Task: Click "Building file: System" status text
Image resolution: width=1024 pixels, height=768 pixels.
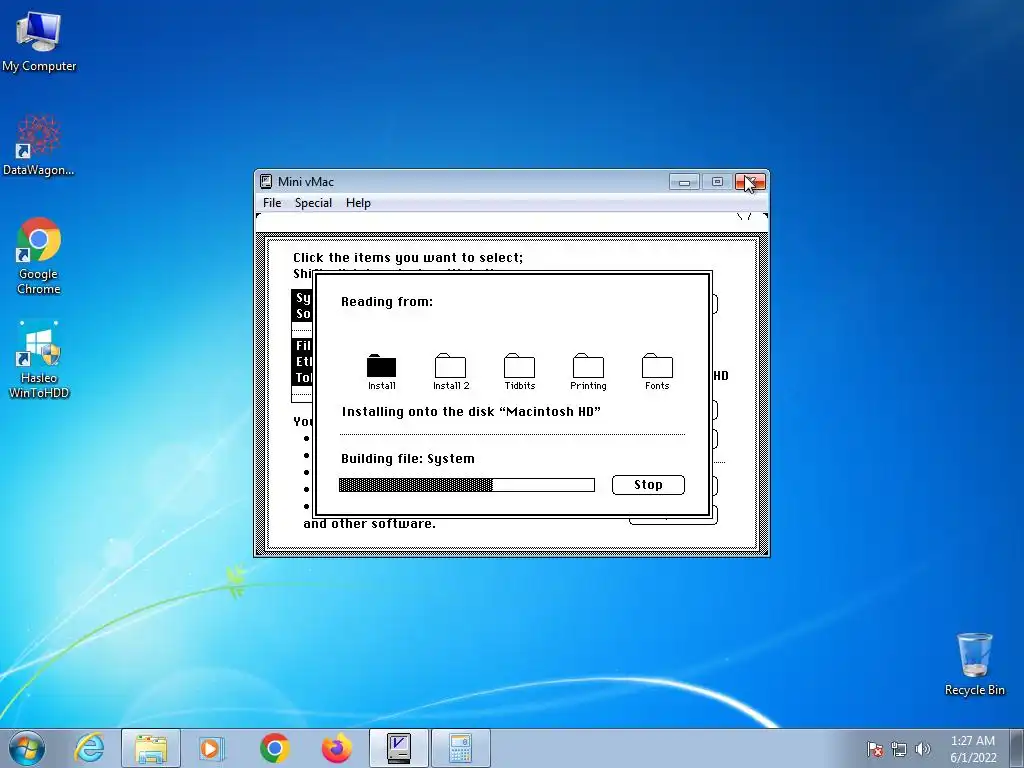Action: (408, 458)
